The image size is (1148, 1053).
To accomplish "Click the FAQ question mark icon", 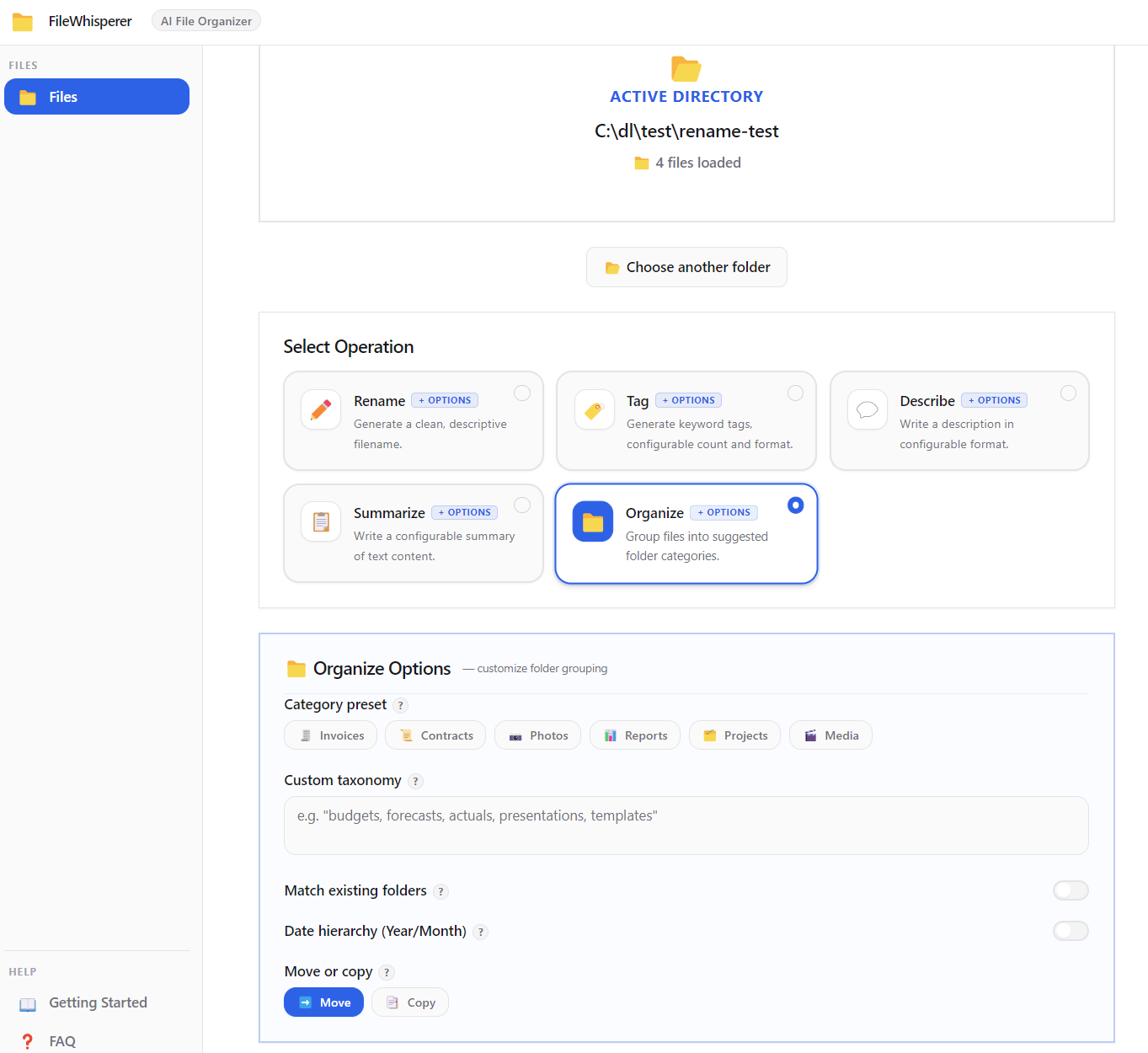I will click(x=28, y=1042).
